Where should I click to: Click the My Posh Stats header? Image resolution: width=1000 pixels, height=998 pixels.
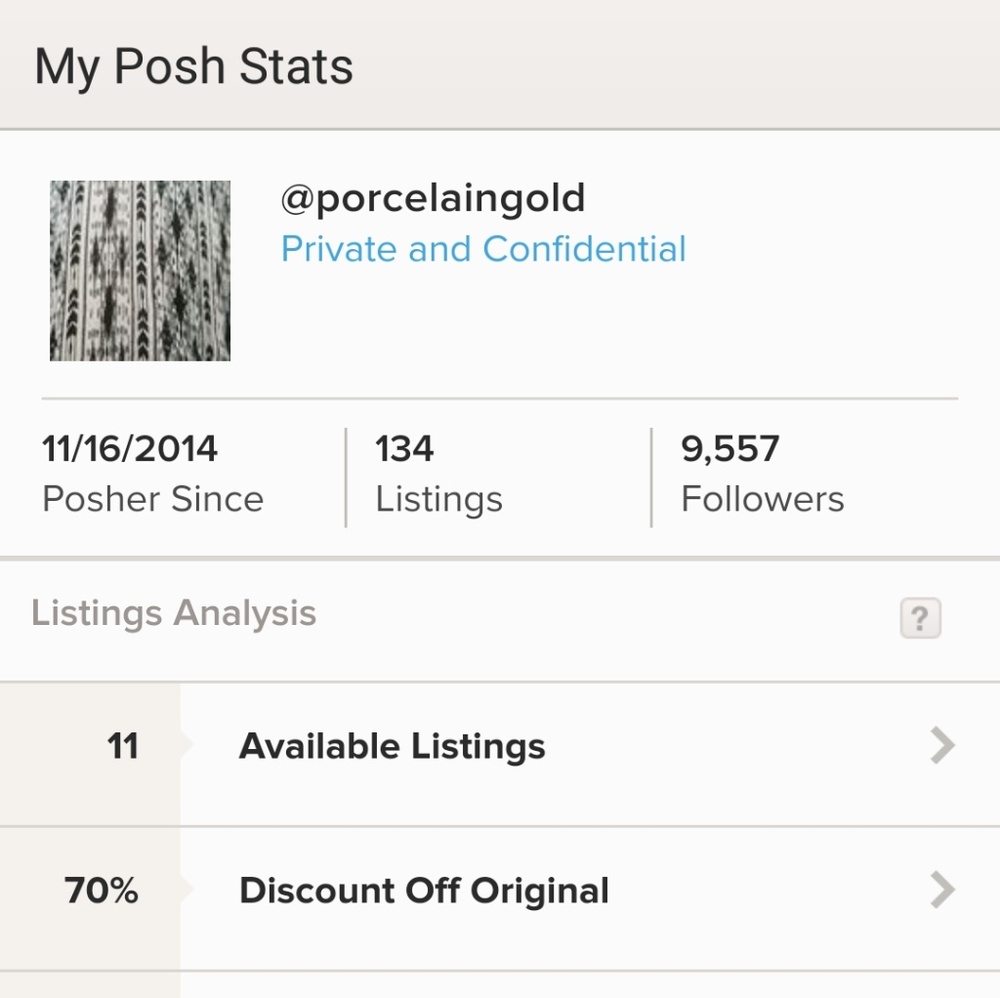pyautogui.click(x=194, y=65)
